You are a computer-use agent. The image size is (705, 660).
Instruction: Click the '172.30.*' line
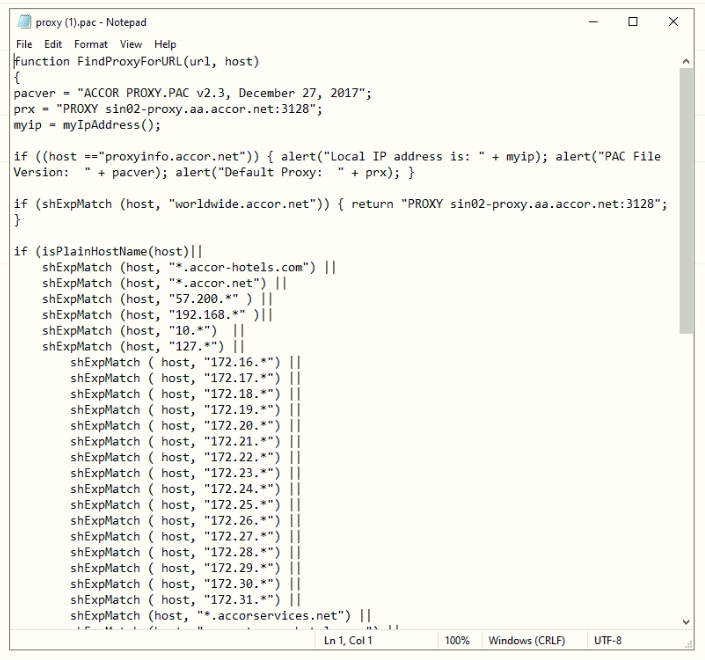[185, 584]
